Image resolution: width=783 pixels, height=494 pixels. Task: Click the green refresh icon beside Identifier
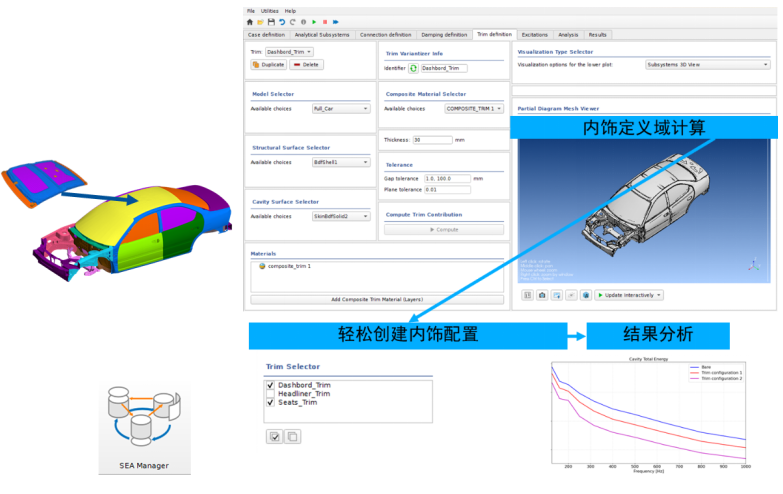[413, 68]
